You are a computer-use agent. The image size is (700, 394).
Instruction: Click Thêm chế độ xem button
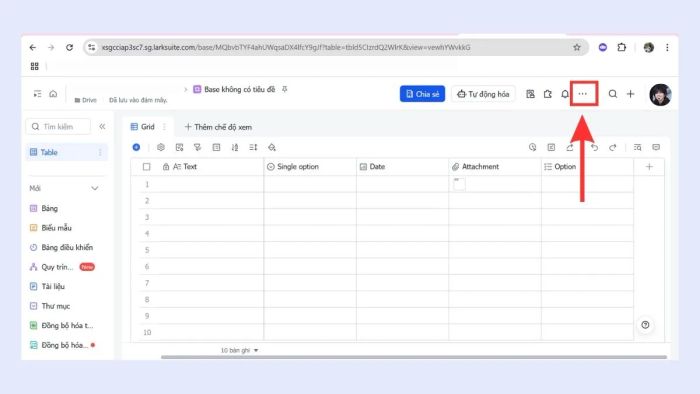click(x=218, y=127)
